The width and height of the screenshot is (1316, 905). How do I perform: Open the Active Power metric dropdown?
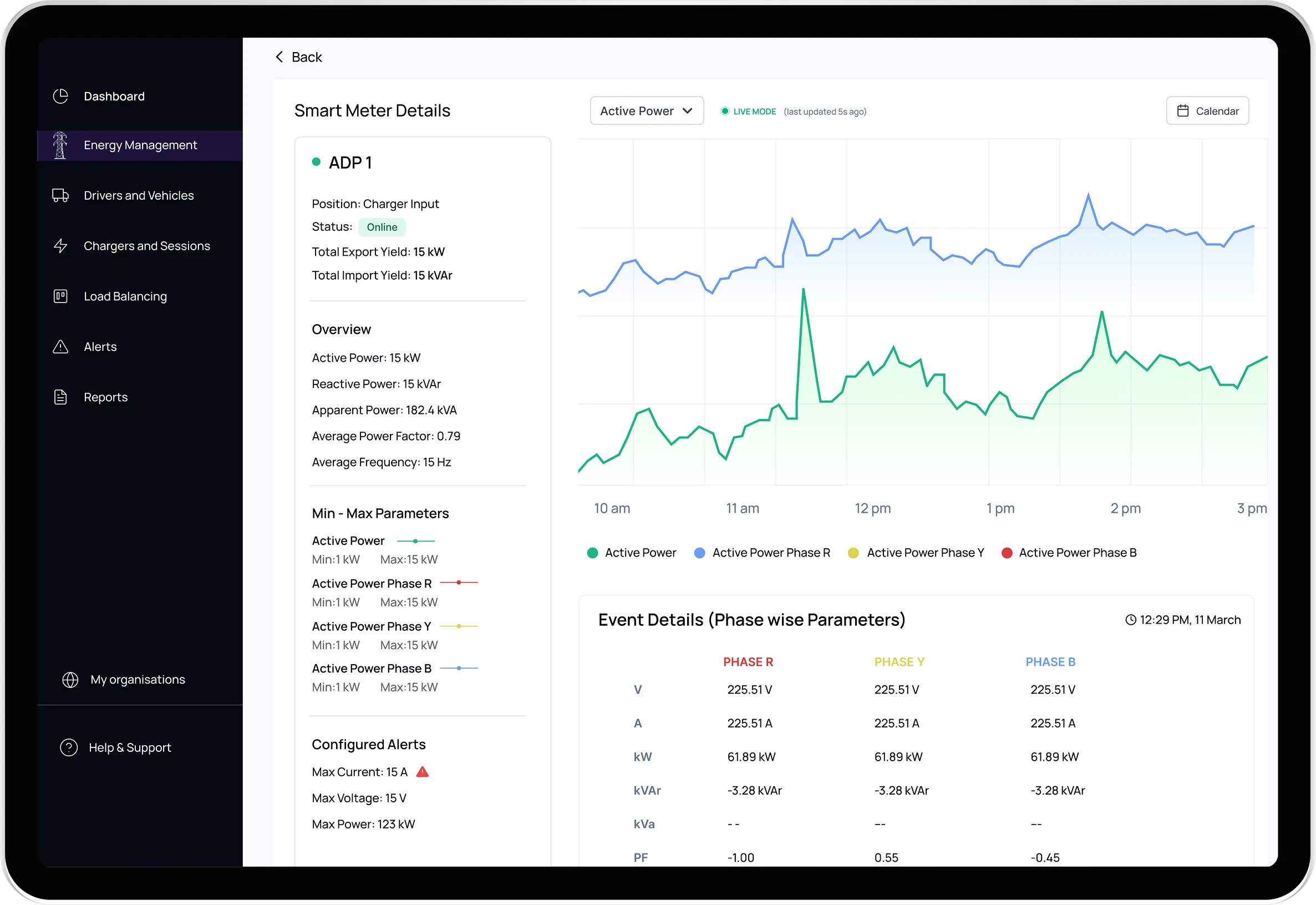tap(647, 111)
